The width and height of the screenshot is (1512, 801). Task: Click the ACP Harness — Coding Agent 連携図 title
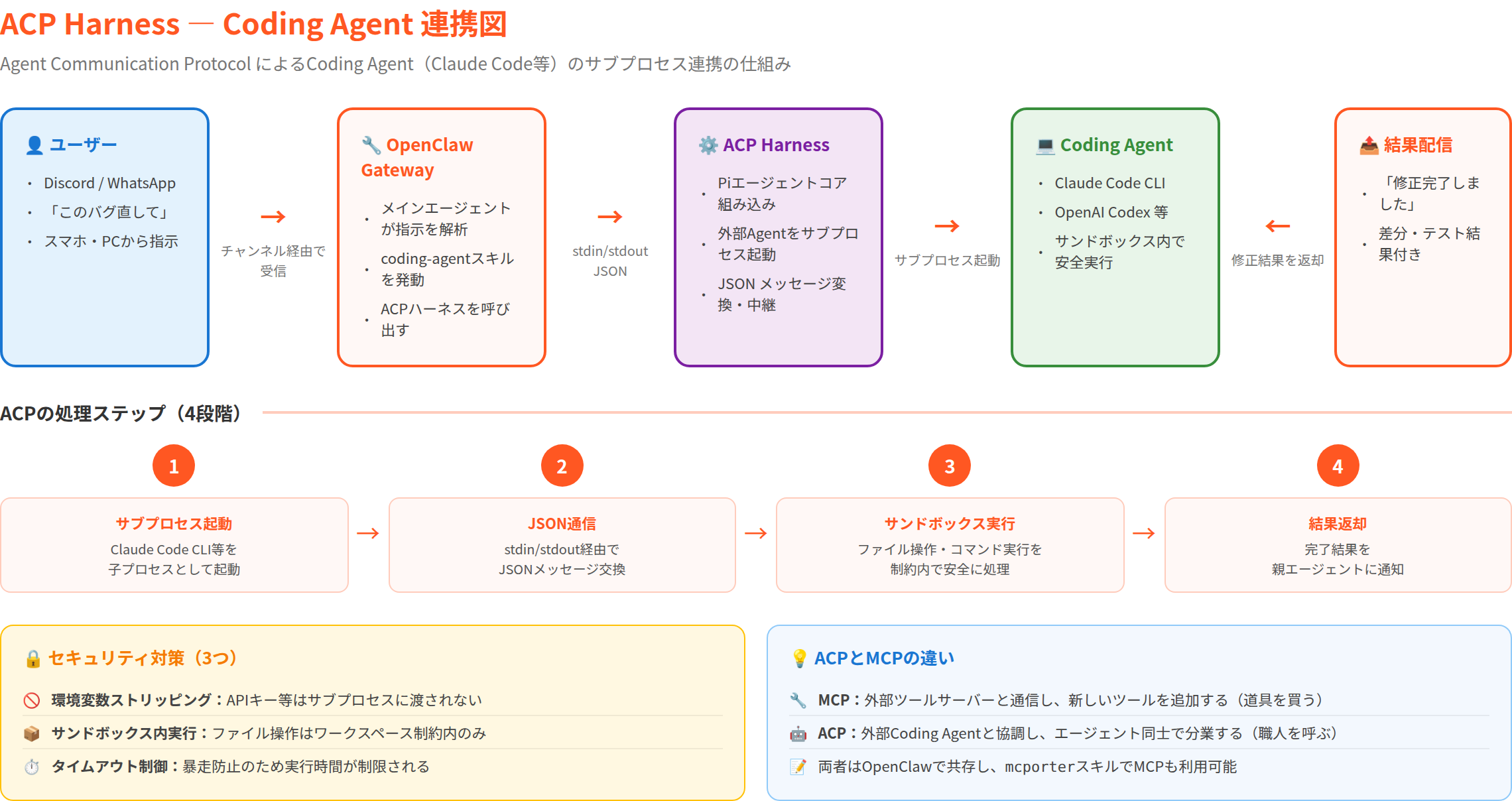[254, 24]
